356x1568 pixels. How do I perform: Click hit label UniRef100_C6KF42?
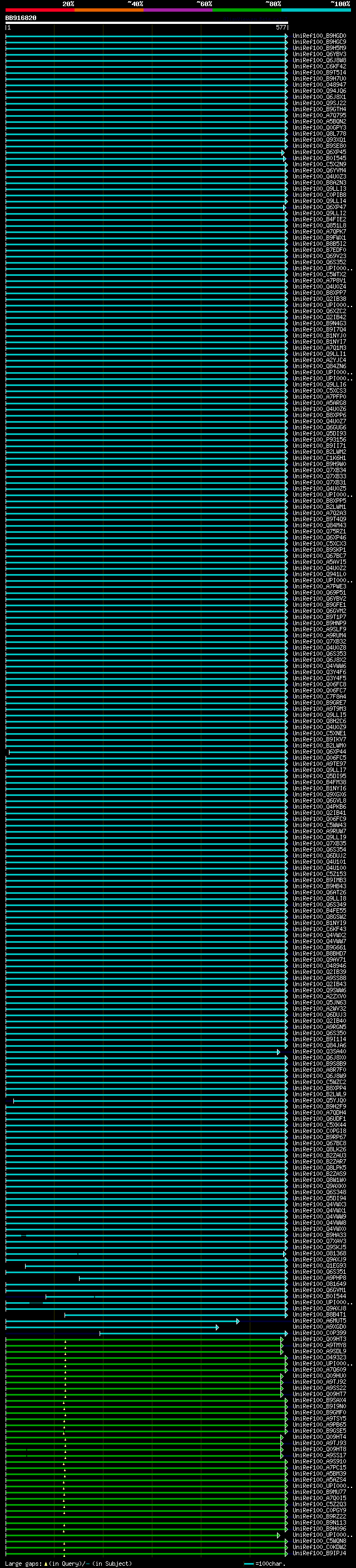point(319,66)
